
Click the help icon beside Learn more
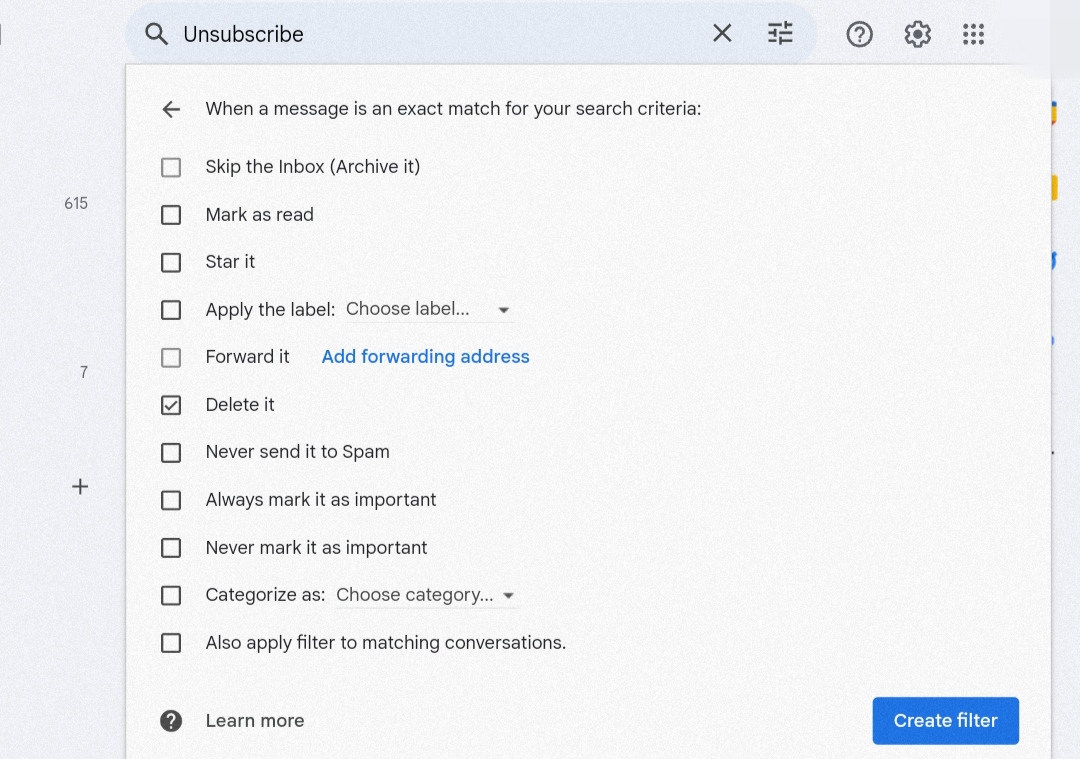171,721
